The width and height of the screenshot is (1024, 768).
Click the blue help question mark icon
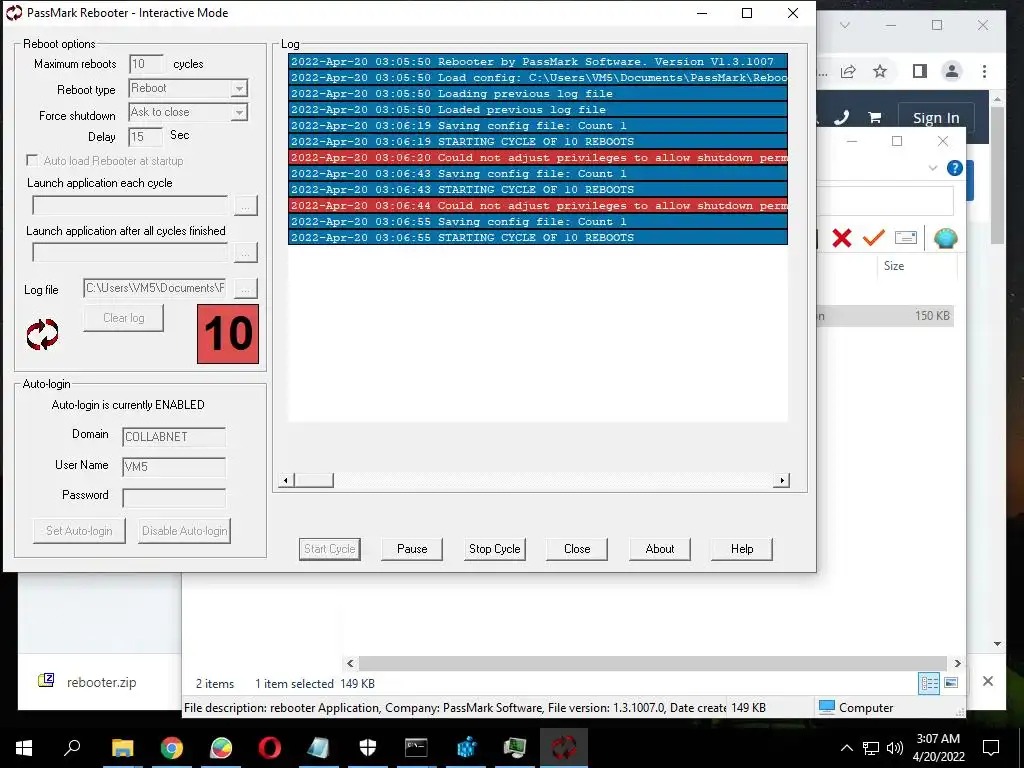pyautogui.click(x=955, y=168)
